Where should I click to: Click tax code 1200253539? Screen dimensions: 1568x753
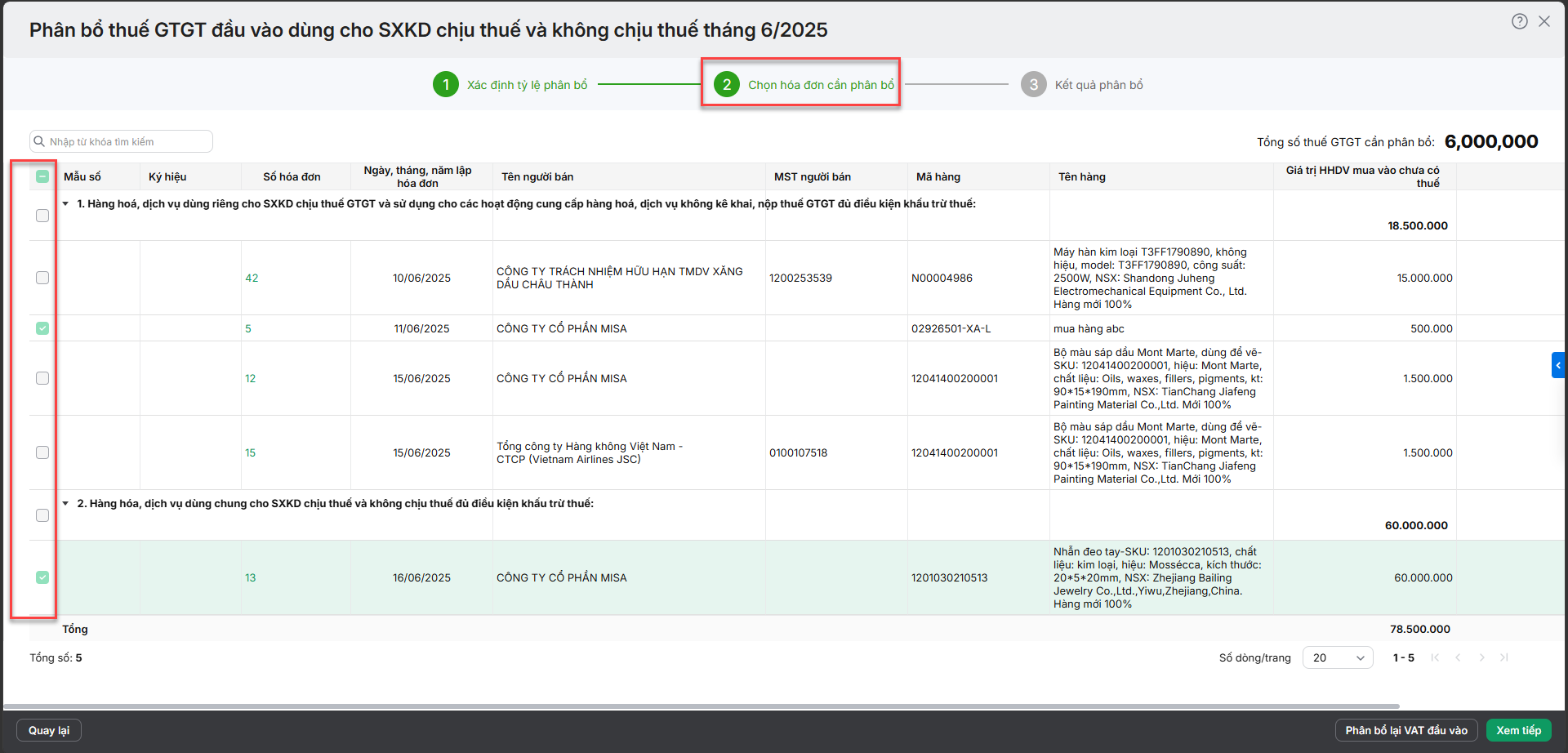pyautogui.click(x=800, y=278)
